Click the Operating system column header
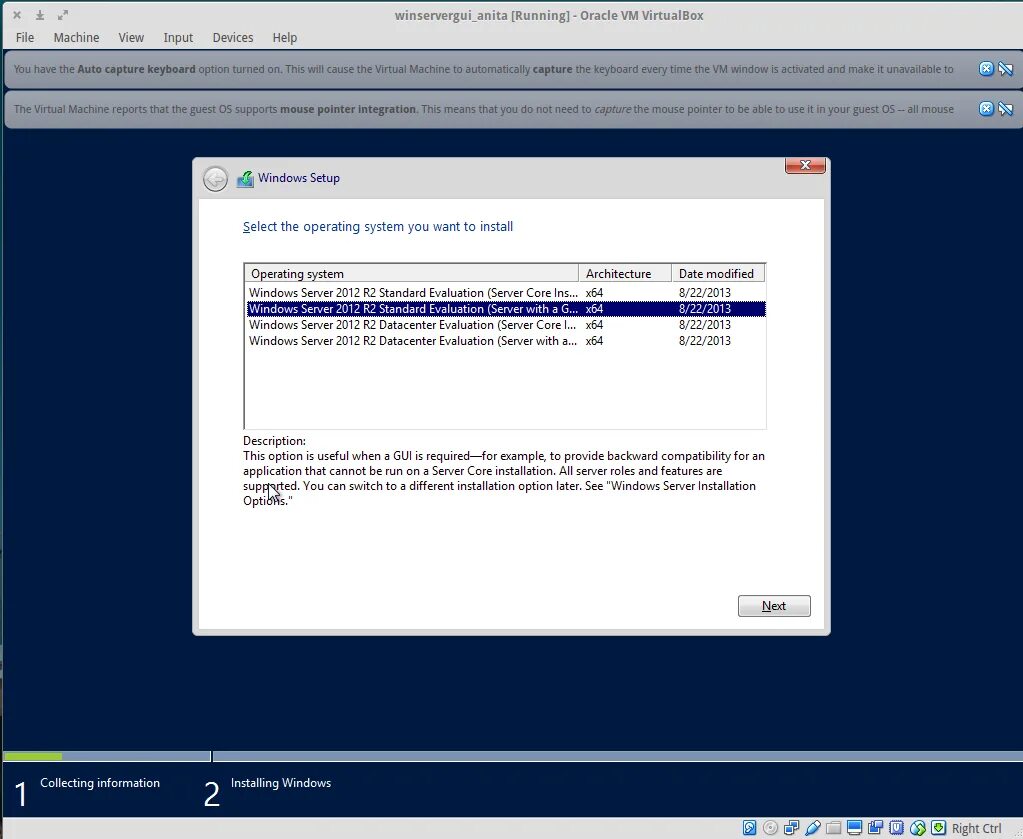1023x839 pixels. pos(412,273)
